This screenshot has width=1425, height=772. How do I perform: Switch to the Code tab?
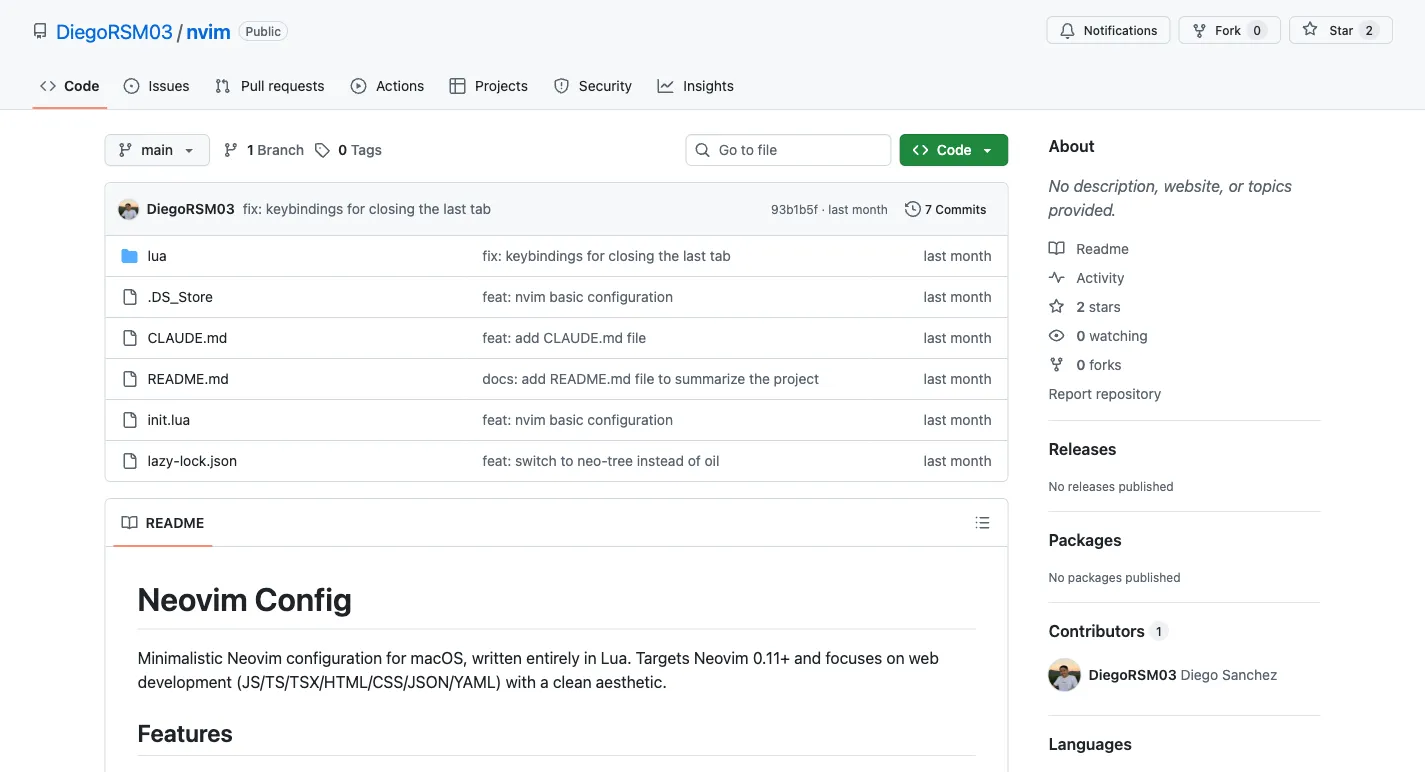70,86
